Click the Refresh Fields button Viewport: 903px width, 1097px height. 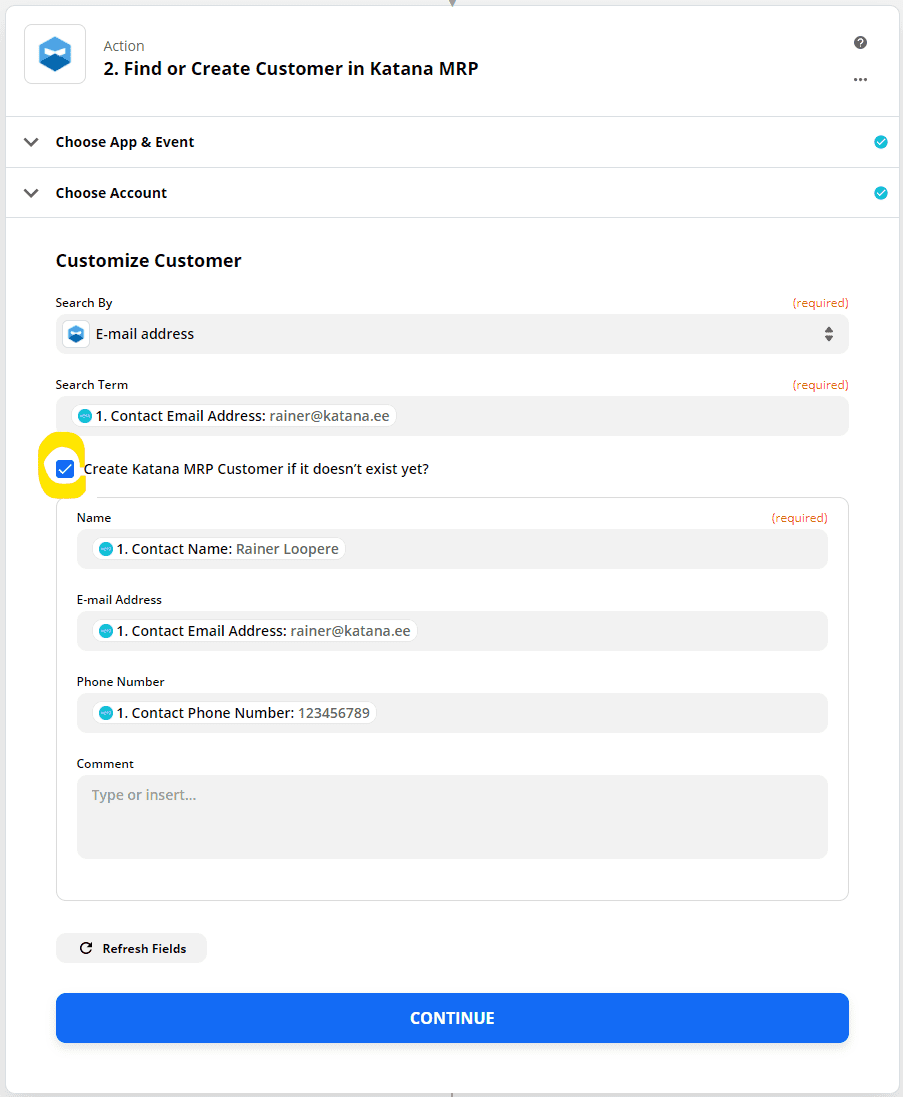pos(131,948)
